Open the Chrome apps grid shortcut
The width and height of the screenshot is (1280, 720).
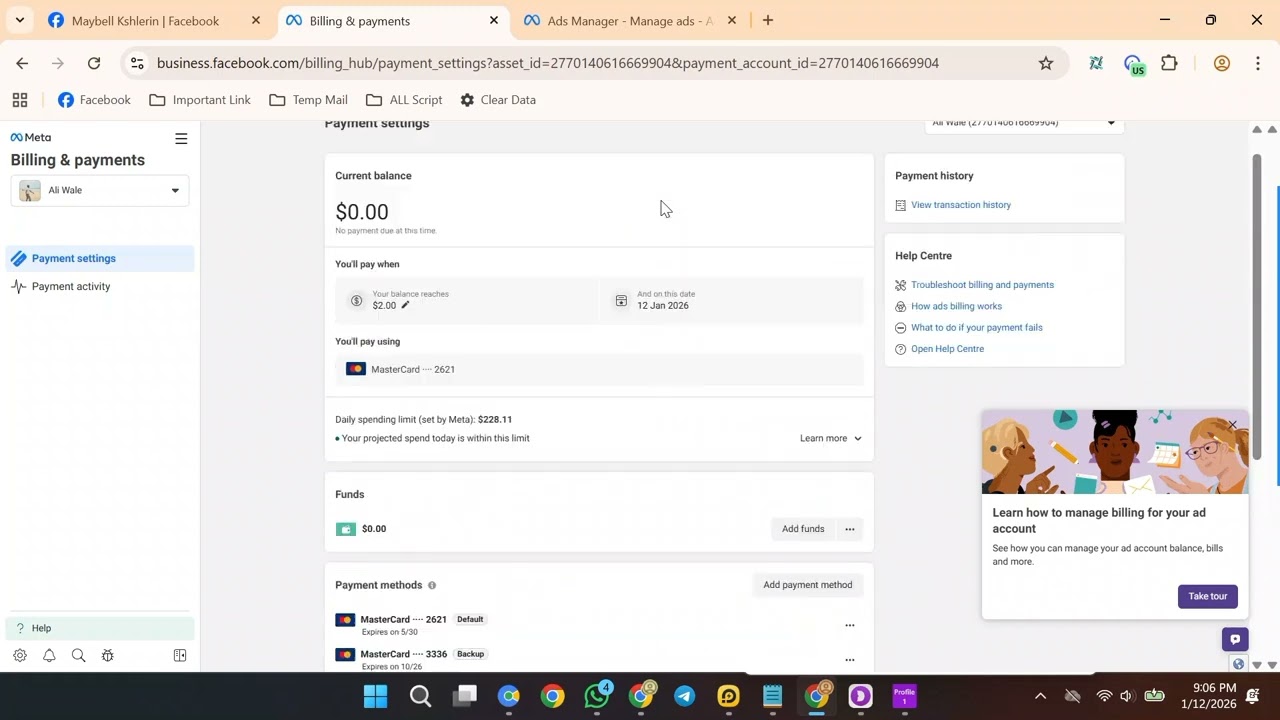click(20, 100)
